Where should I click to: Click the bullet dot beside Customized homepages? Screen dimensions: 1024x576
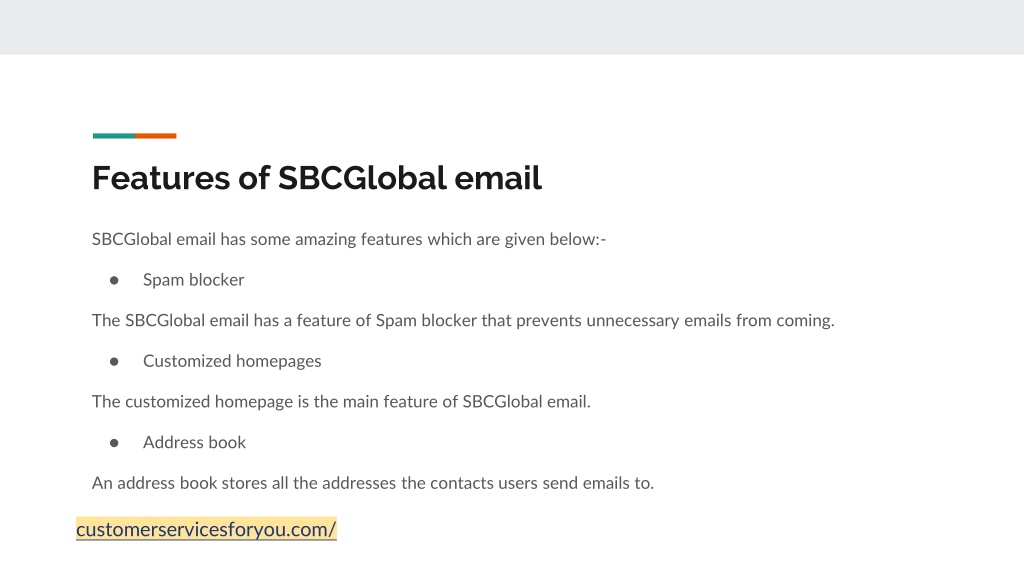pyautogui.click(x=114, y=361)
